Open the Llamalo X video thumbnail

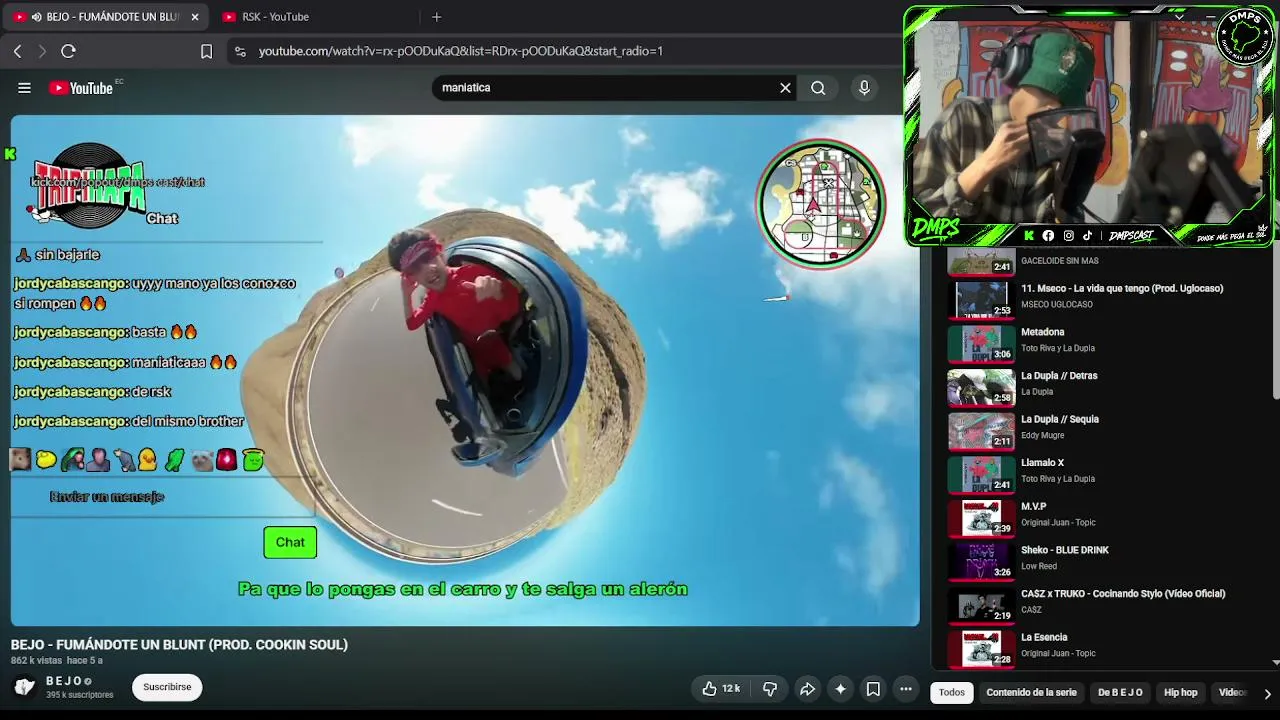point(981,475)
